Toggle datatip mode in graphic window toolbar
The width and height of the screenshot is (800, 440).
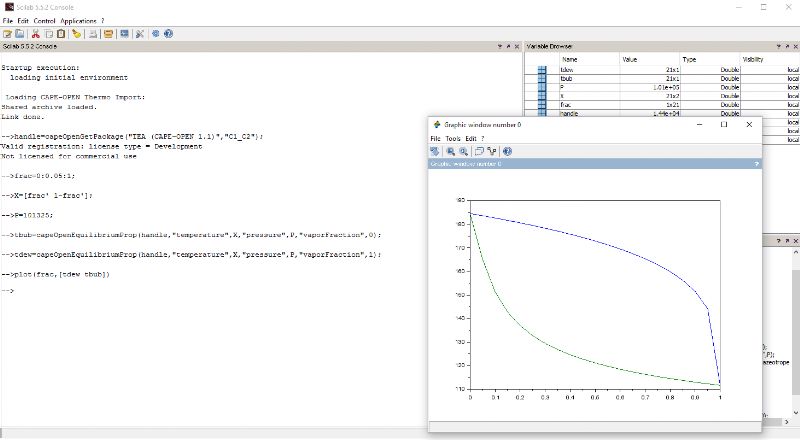coord(491,151)
